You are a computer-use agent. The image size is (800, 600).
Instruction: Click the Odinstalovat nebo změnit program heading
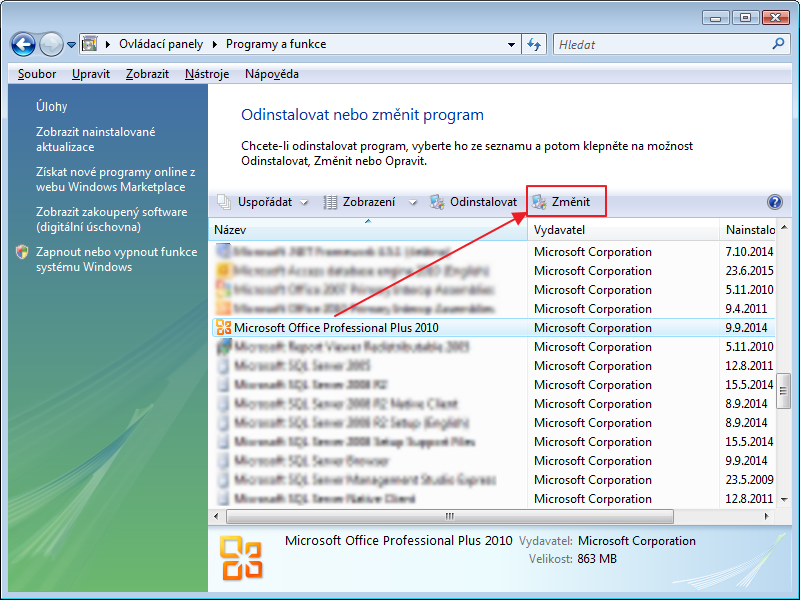[x=362, y=115]
